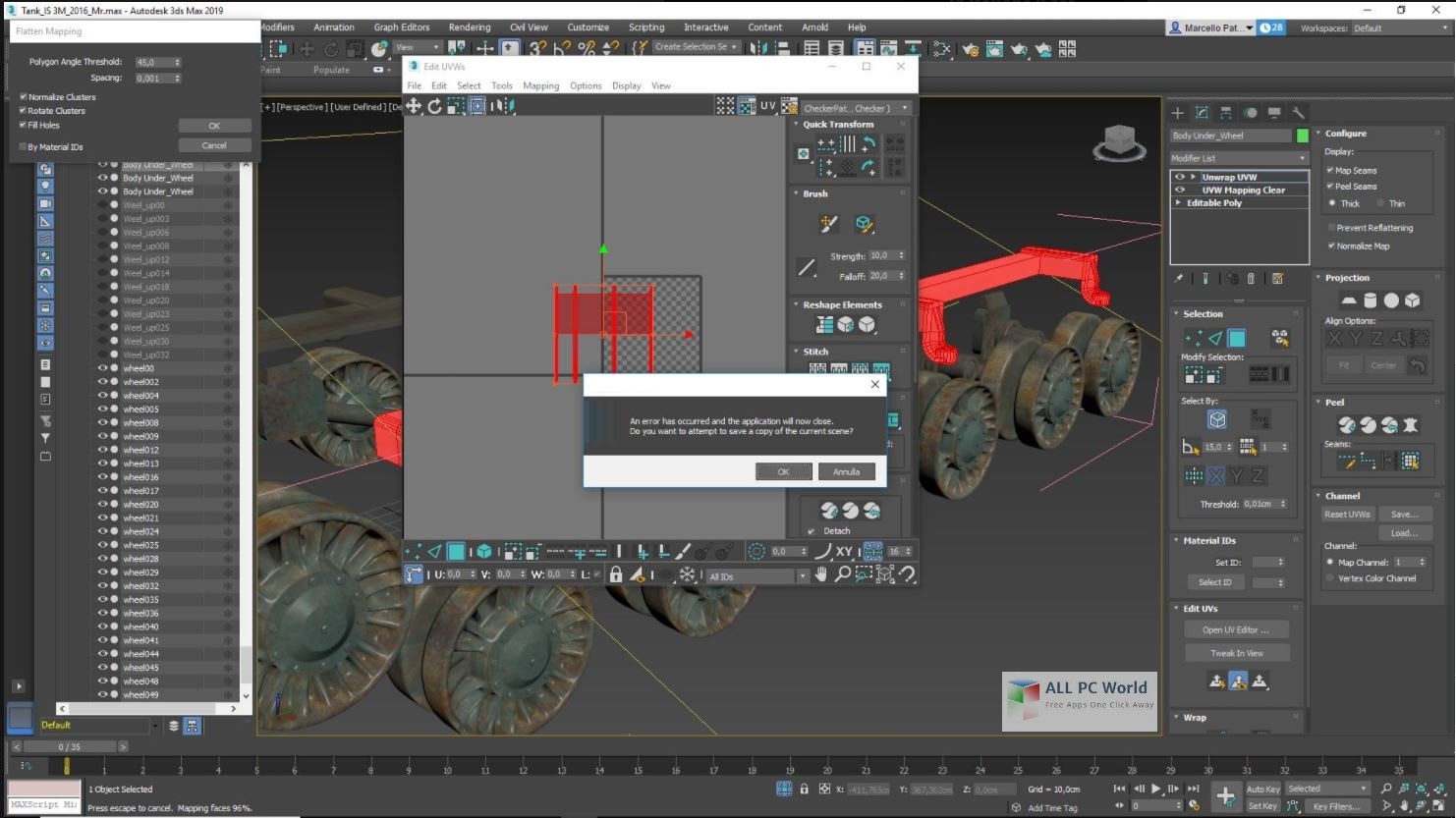Viewport: 1456px width, 818px height.
Task: Click green object color swatch
Action: tap(1303, 136)
